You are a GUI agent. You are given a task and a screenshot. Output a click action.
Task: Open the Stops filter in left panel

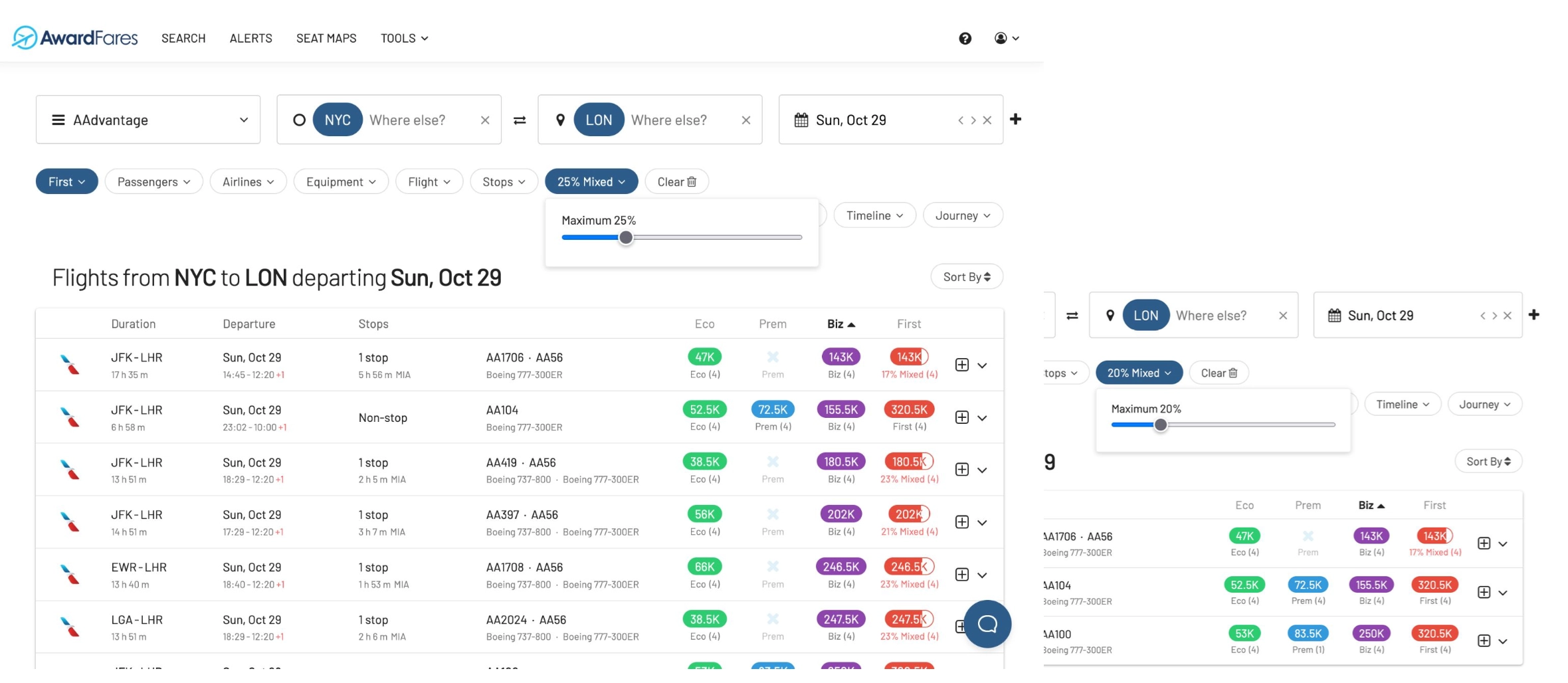[x=504, y=181]
